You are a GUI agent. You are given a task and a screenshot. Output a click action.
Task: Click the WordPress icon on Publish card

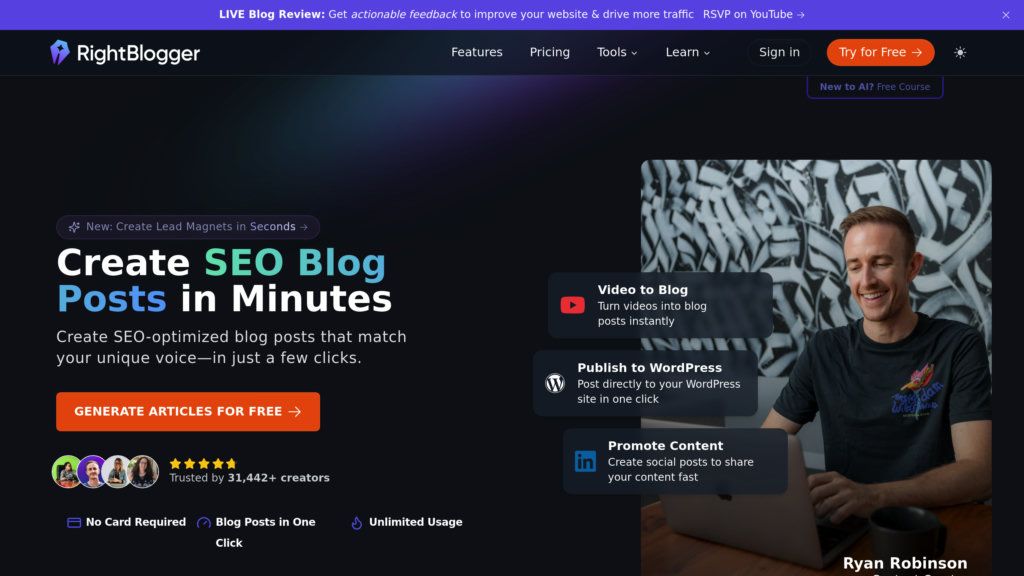click(555, 383)
